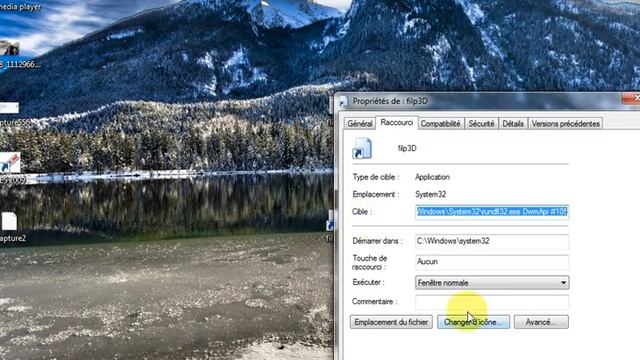This screenshot has height=360, width=640.
Task: Select the desktop shortcut icon above capture2
Action: [x=10, y=163]
